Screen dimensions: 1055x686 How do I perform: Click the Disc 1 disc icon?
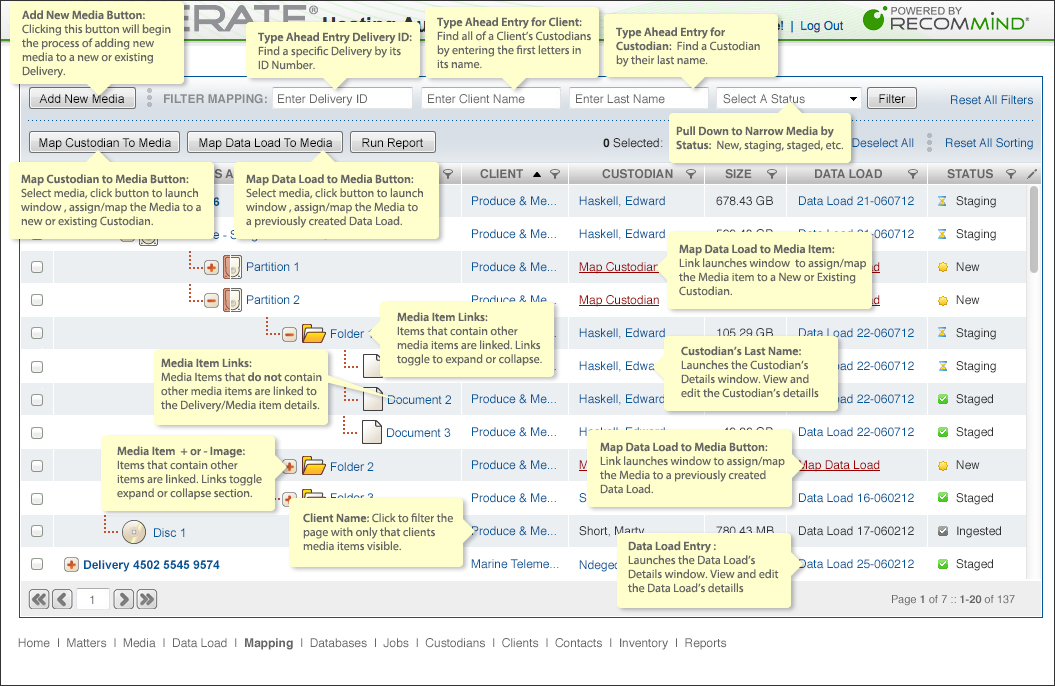coord(134,532)
